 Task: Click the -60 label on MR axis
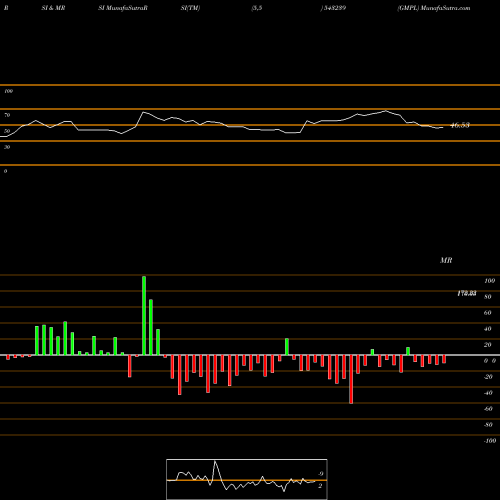pyautogui.click(x=488, y=409)
